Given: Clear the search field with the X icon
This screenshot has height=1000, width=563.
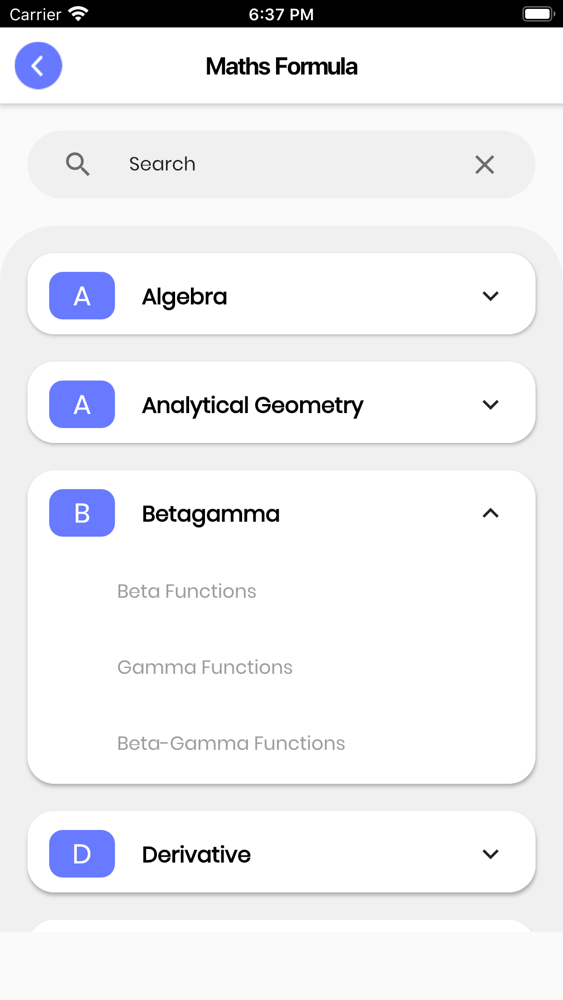Looking at the screenshot, I should point(485,165).
